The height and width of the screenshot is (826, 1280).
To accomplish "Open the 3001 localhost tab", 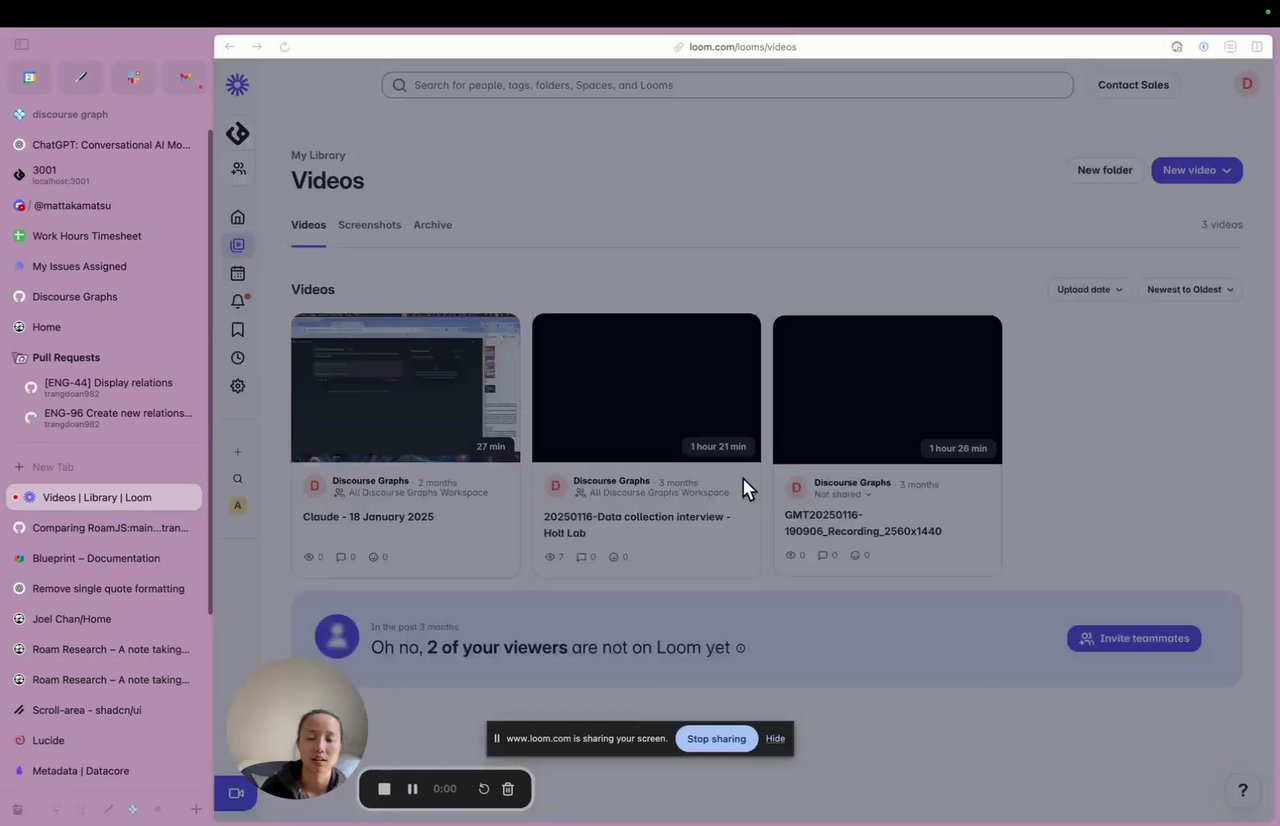I will click(x=105, y=175).
